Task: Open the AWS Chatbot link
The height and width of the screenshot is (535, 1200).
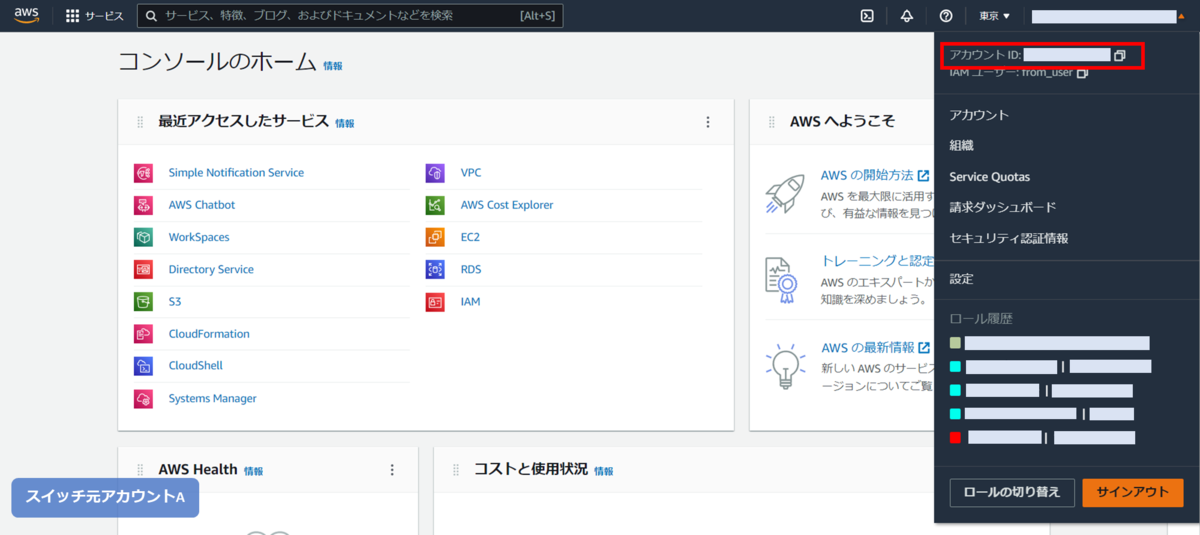Action: tap(202, 205)
